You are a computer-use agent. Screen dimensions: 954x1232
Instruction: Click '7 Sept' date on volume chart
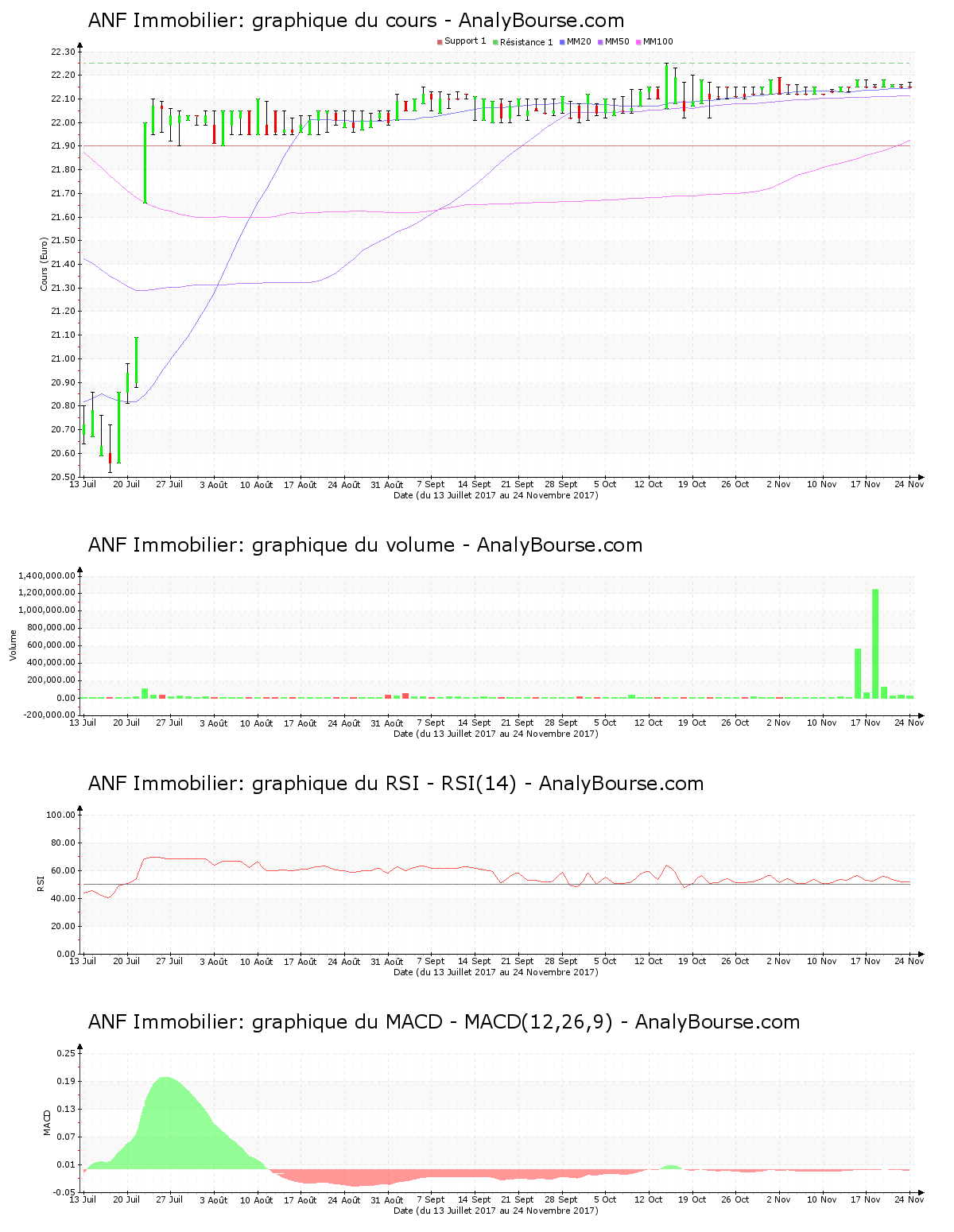click(431, 723)
